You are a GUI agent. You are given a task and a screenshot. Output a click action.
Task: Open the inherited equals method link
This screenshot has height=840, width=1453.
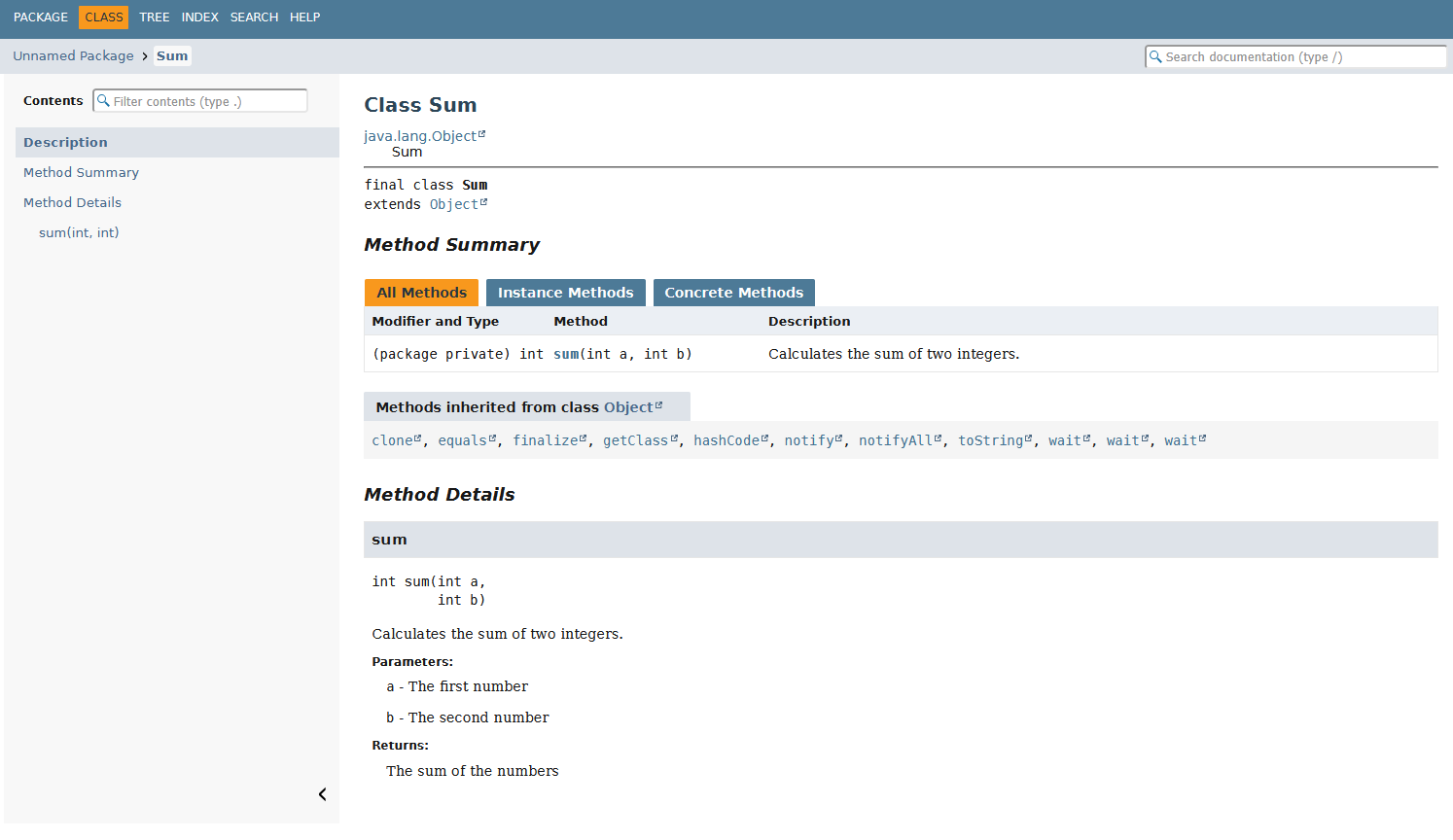point(467,440)
